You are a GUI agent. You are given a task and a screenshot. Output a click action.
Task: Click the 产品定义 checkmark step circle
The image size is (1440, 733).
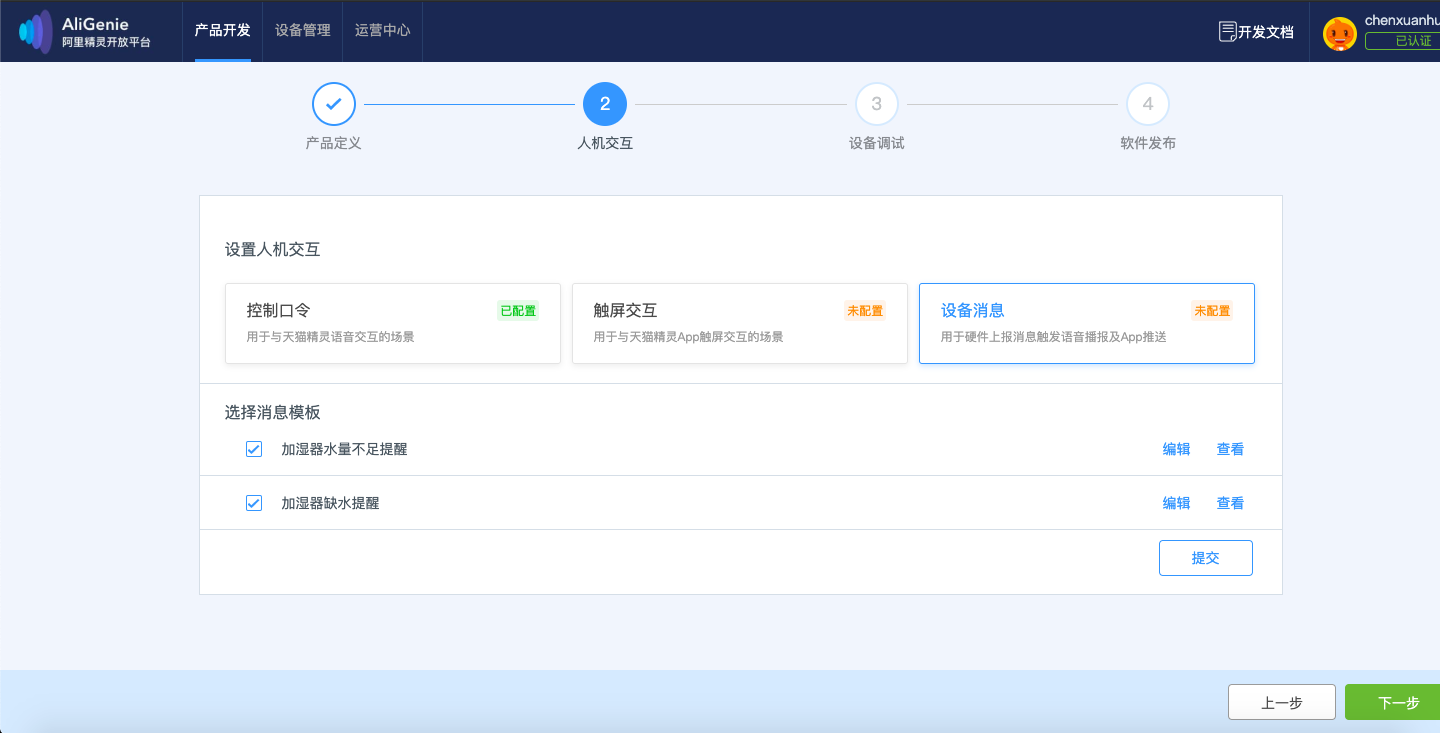(x=334, y=104)
